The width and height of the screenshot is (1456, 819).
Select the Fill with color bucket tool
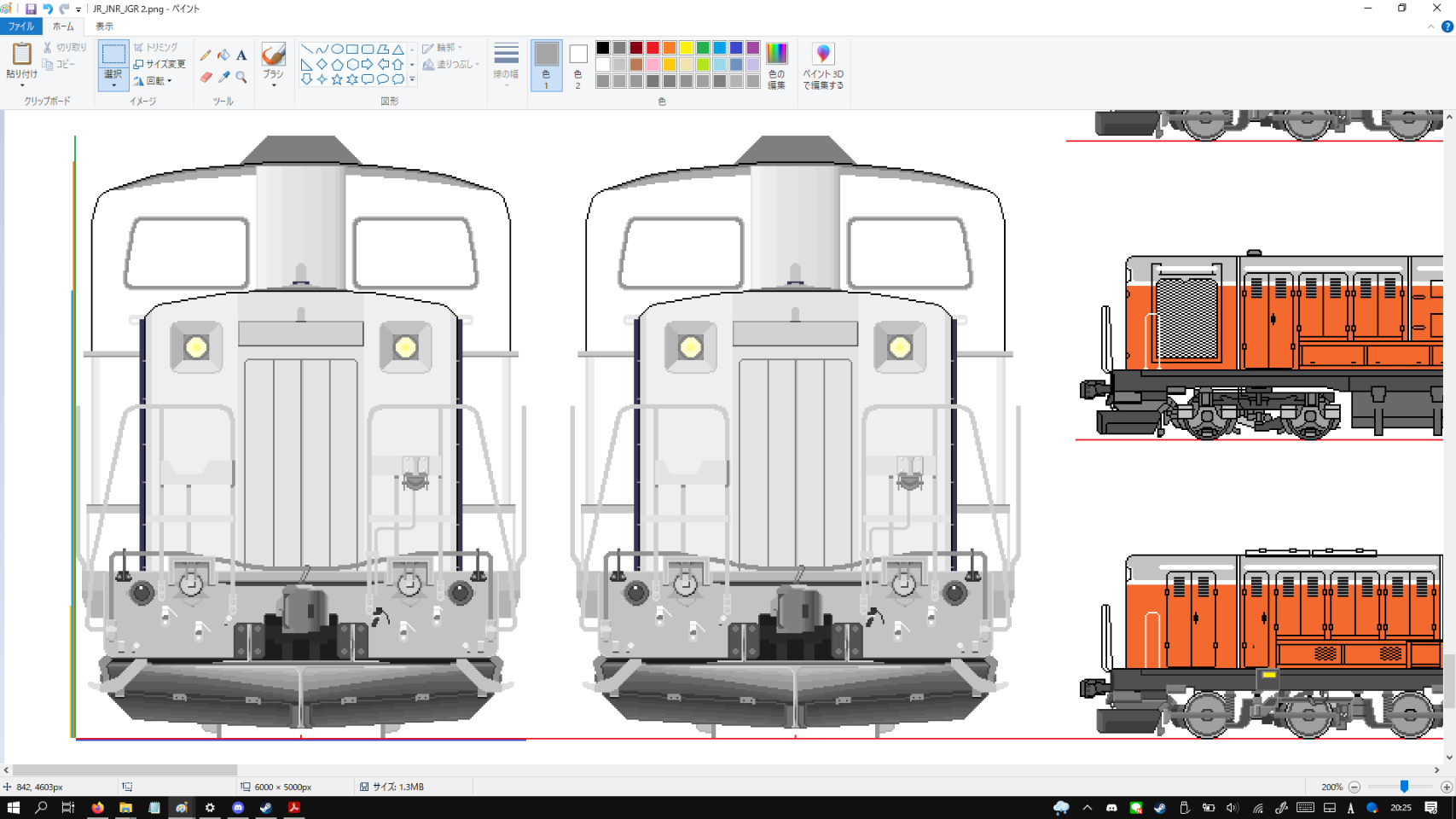[x=223, y=55]
